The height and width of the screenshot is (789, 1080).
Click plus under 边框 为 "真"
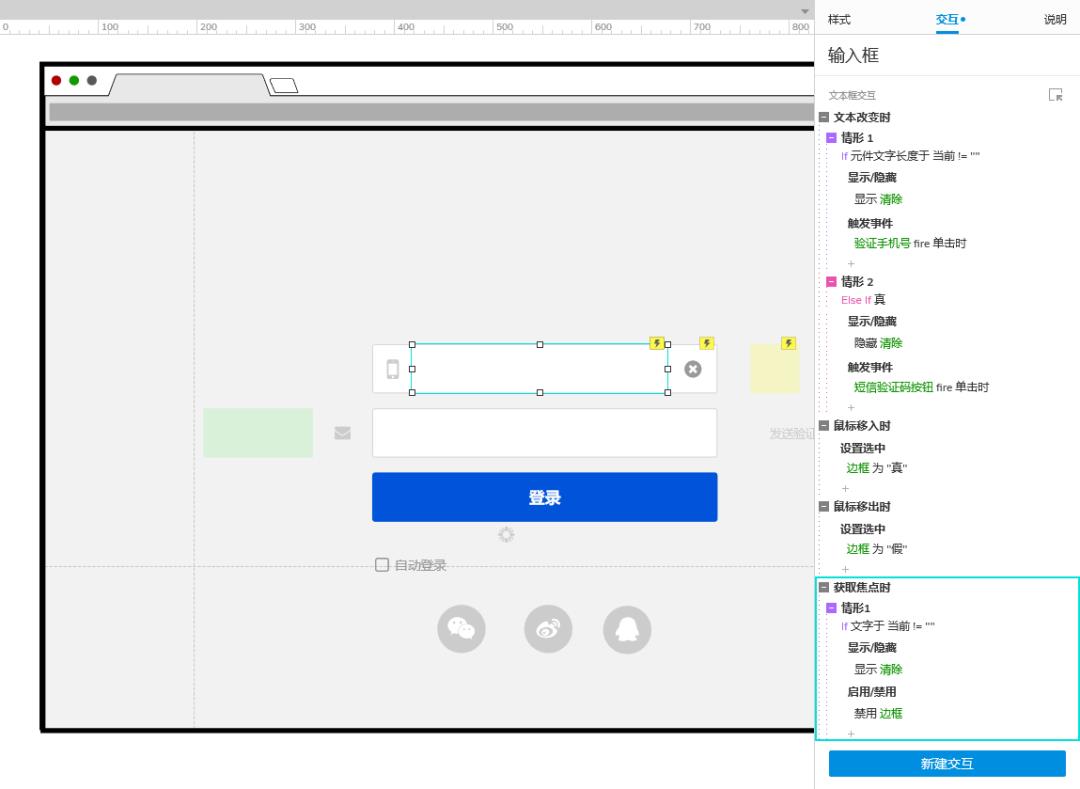845,488
